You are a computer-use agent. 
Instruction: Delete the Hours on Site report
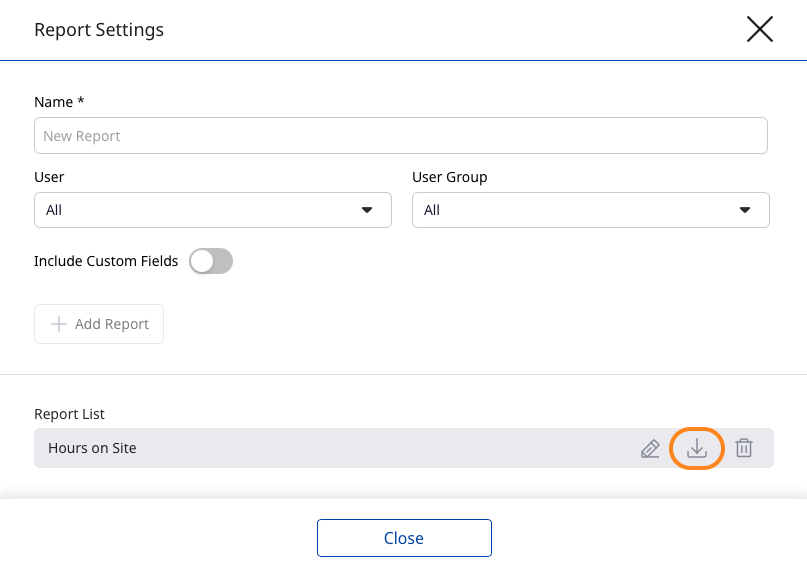pyautogui.click(x=744, y=449)
